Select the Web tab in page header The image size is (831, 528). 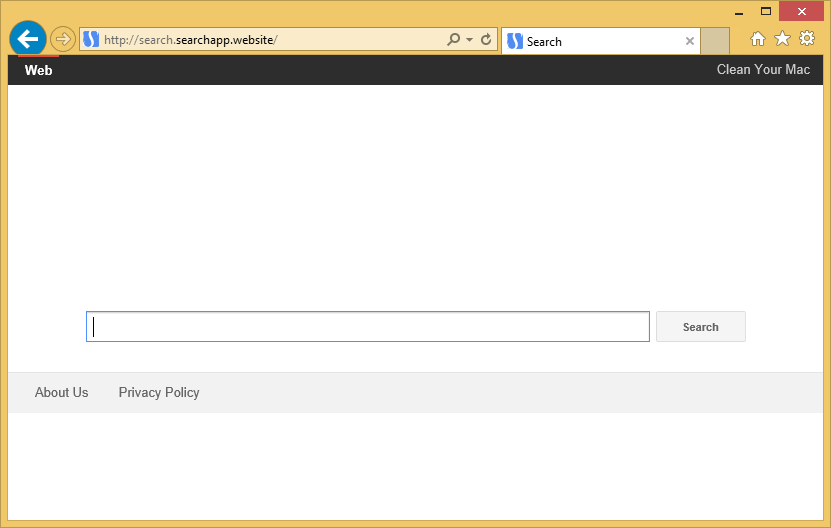(x=38, y=70)
